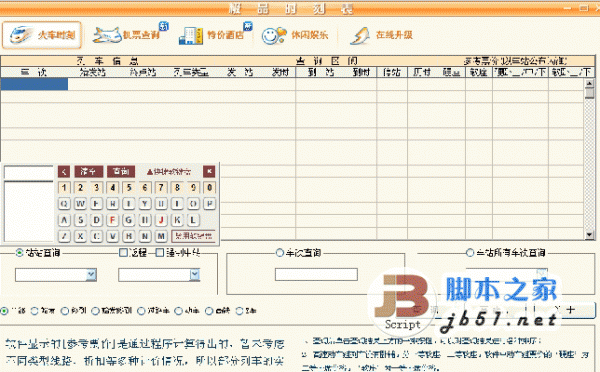This screenshot has height=372, width=600.
Task: Click the 车次 column header
Action: [34, 72]
